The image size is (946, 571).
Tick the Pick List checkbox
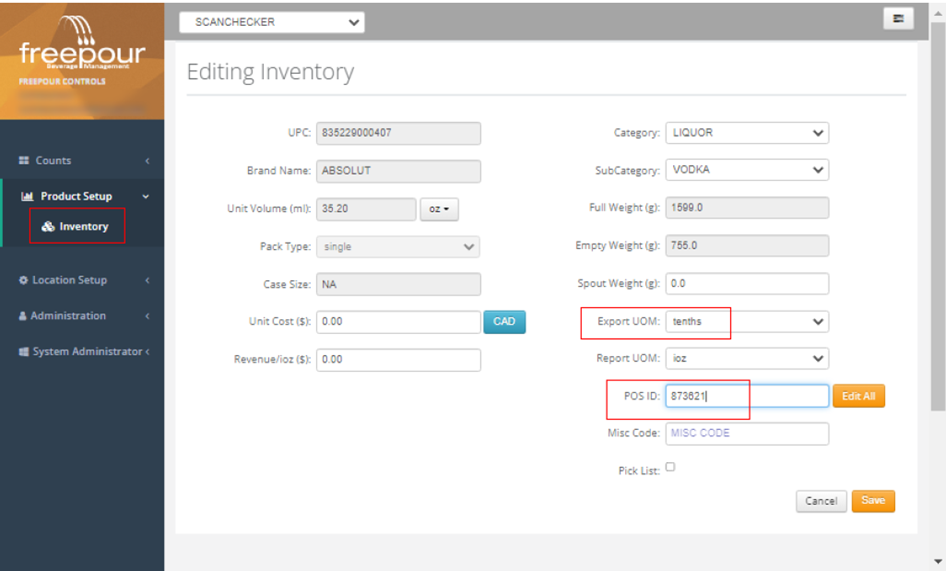pos(670,467)
